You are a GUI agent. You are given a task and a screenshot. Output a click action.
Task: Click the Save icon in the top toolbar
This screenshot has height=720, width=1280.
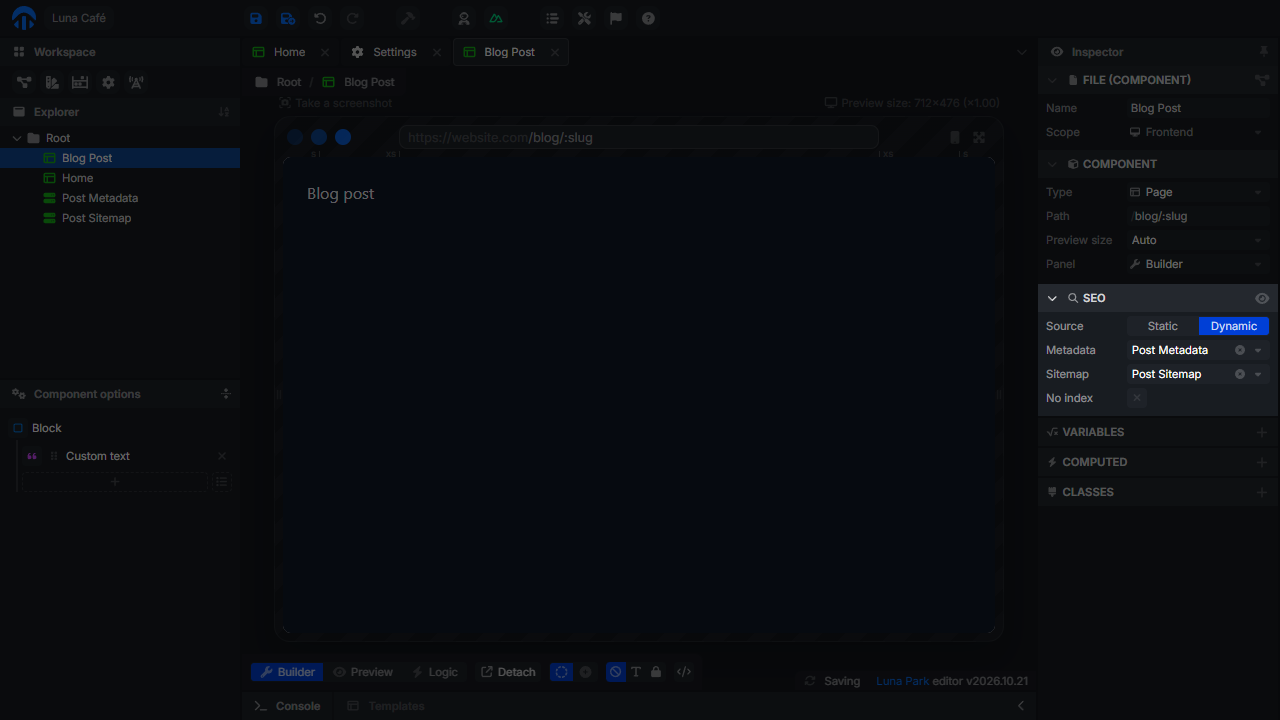[256, 18]
